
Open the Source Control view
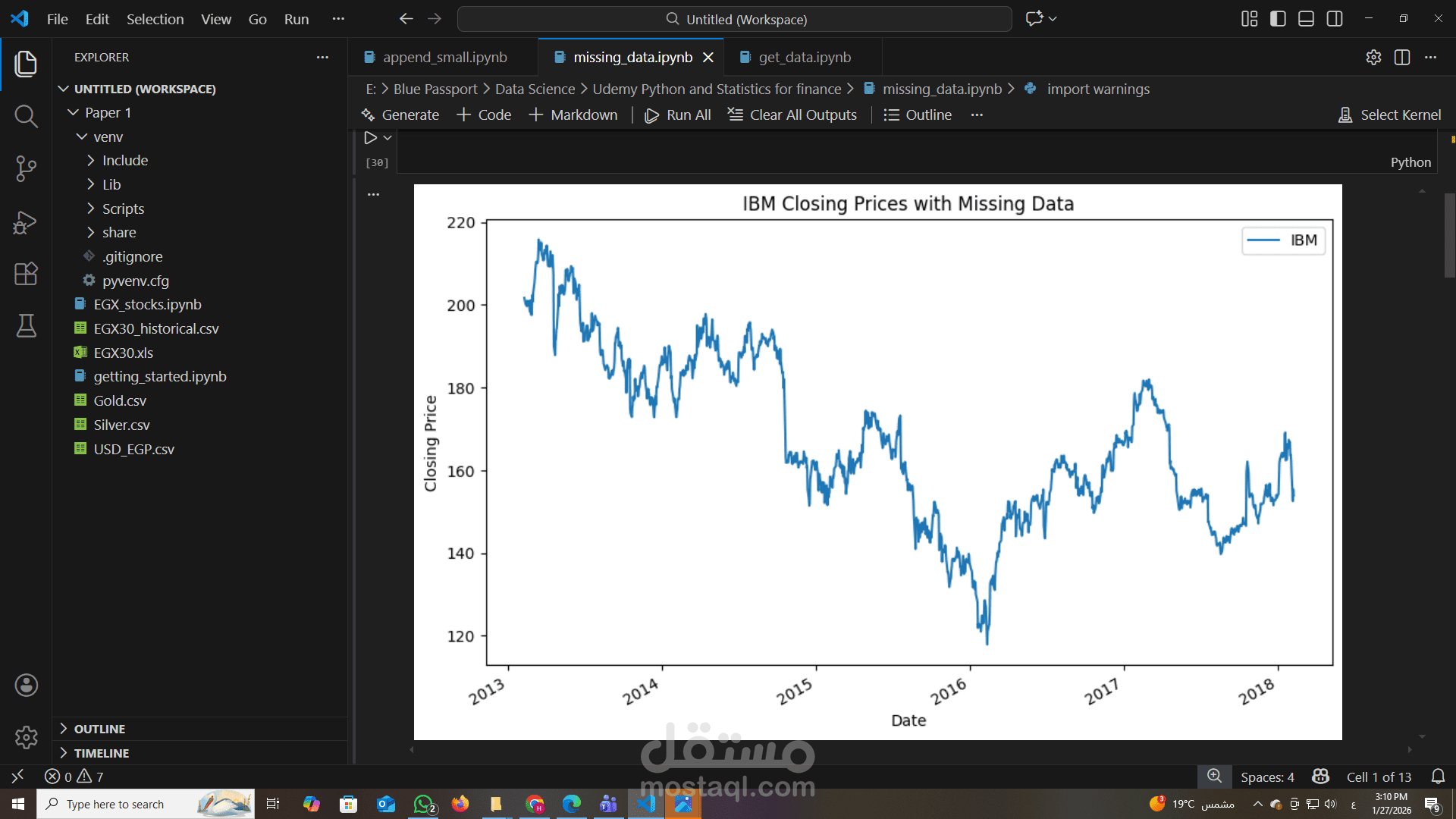point(26,168)
